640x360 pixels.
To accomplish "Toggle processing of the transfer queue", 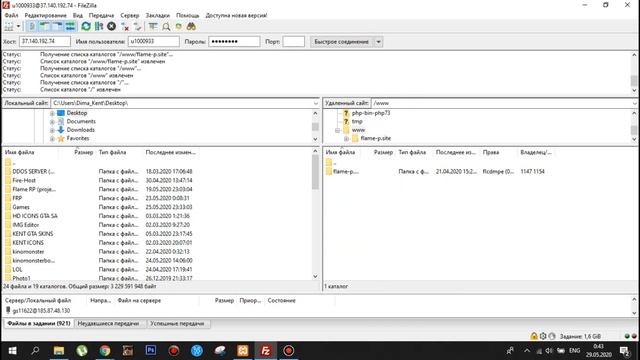I will tap(99, 27).
